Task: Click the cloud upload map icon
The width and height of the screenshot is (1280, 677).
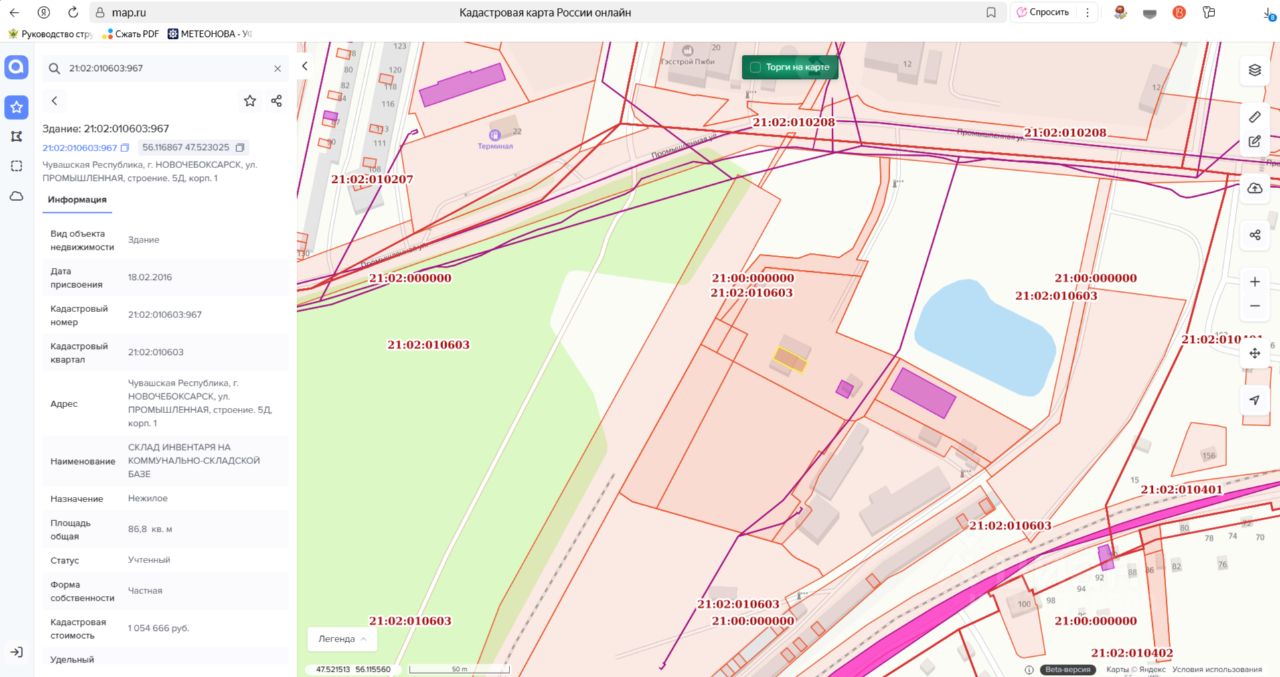Action: 1255,188
